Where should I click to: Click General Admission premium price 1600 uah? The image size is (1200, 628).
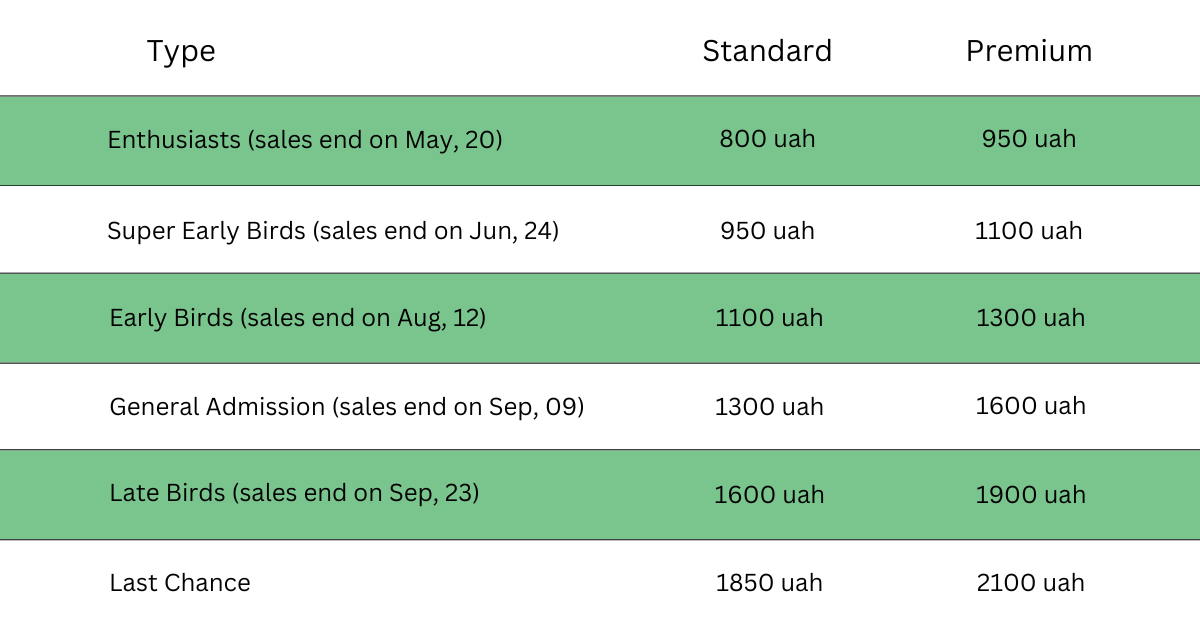(x=1030, y=406)
